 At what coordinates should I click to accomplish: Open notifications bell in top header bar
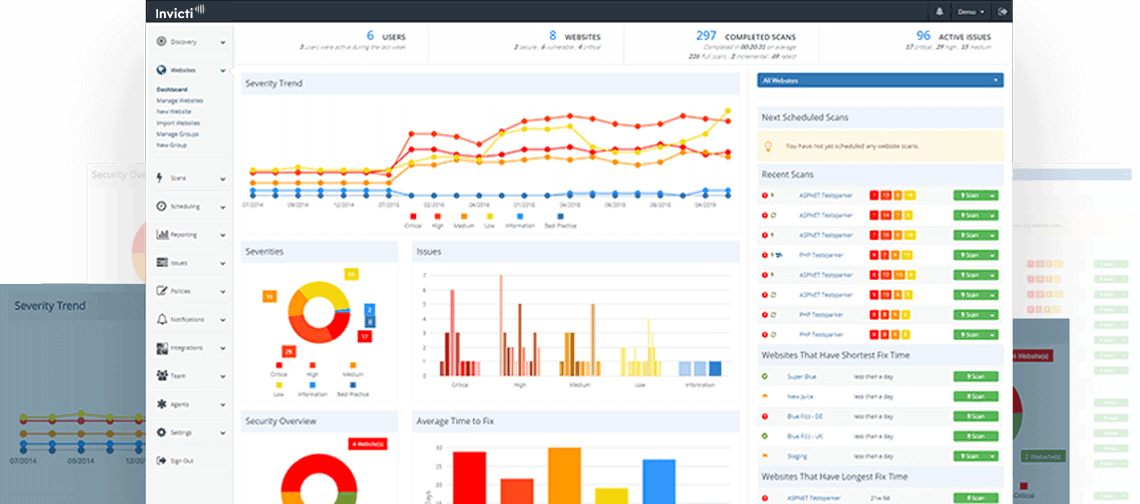tap(939, 12)
